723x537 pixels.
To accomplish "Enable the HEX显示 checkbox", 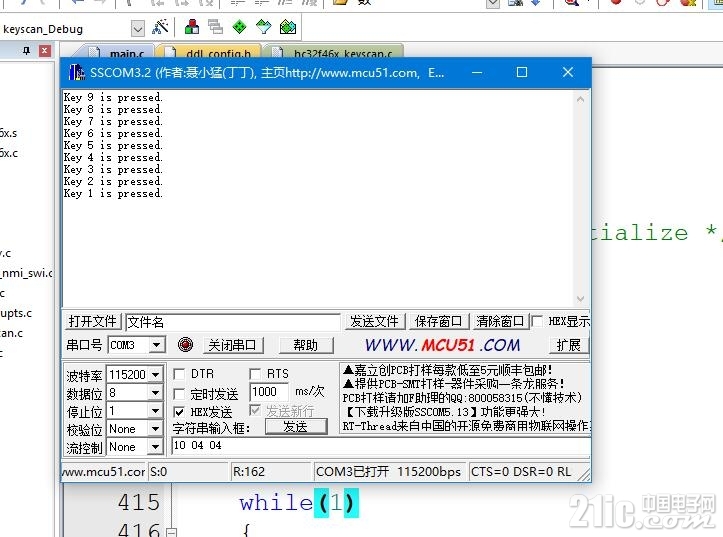I will pos(537,321).
